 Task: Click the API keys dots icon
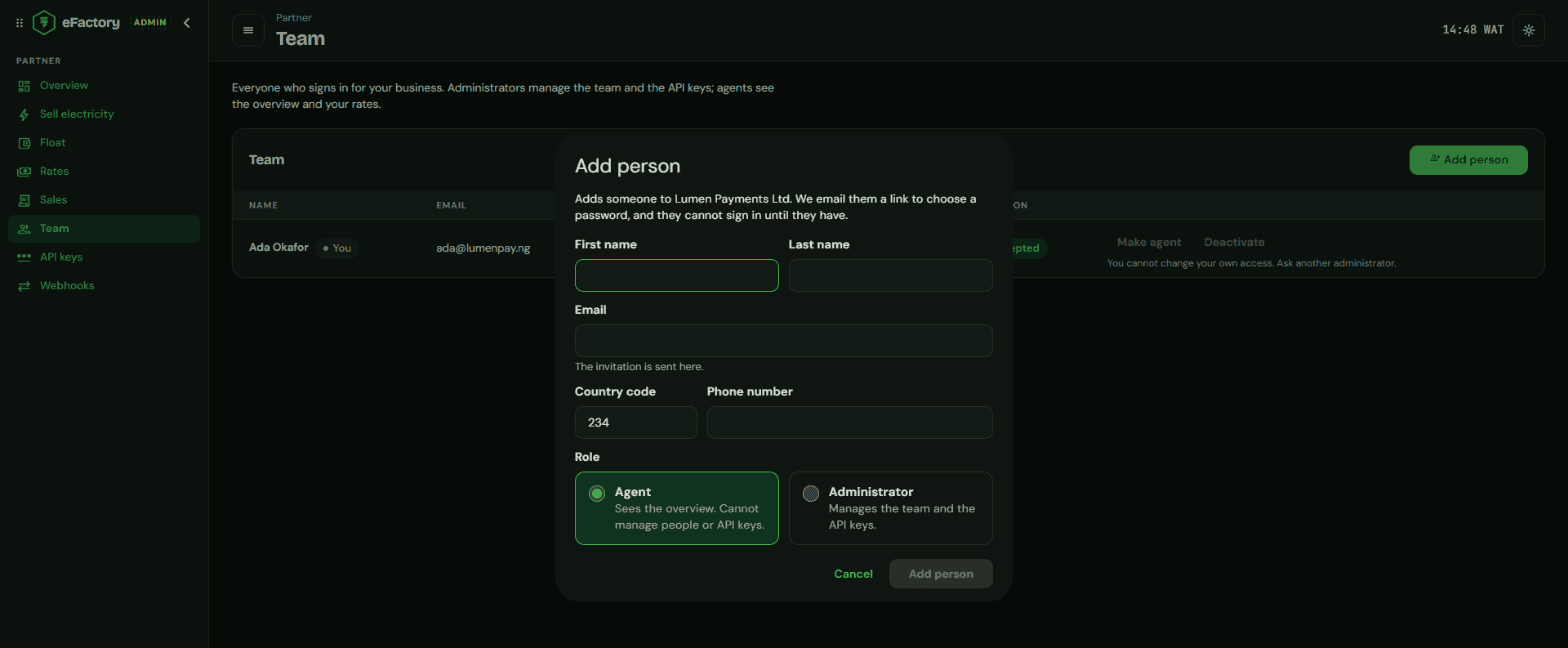tap(24, 257)
